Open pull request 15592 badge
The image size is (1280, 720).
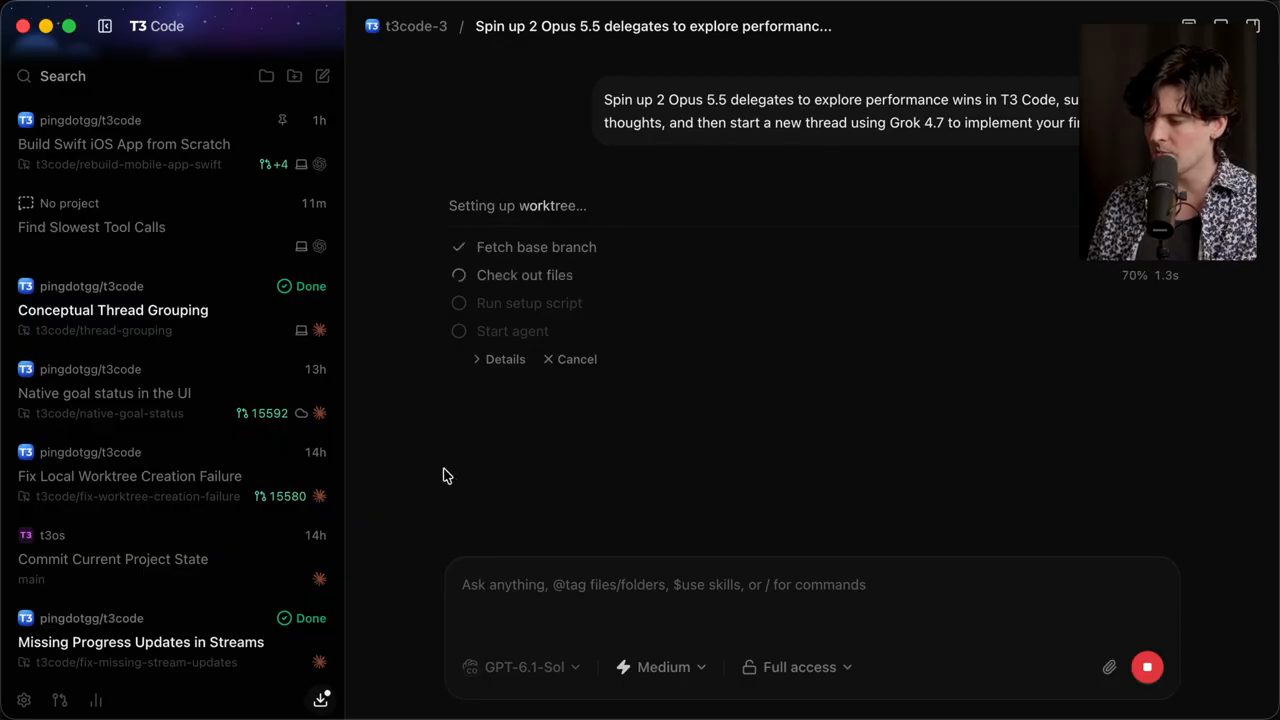tap(262, 413)
